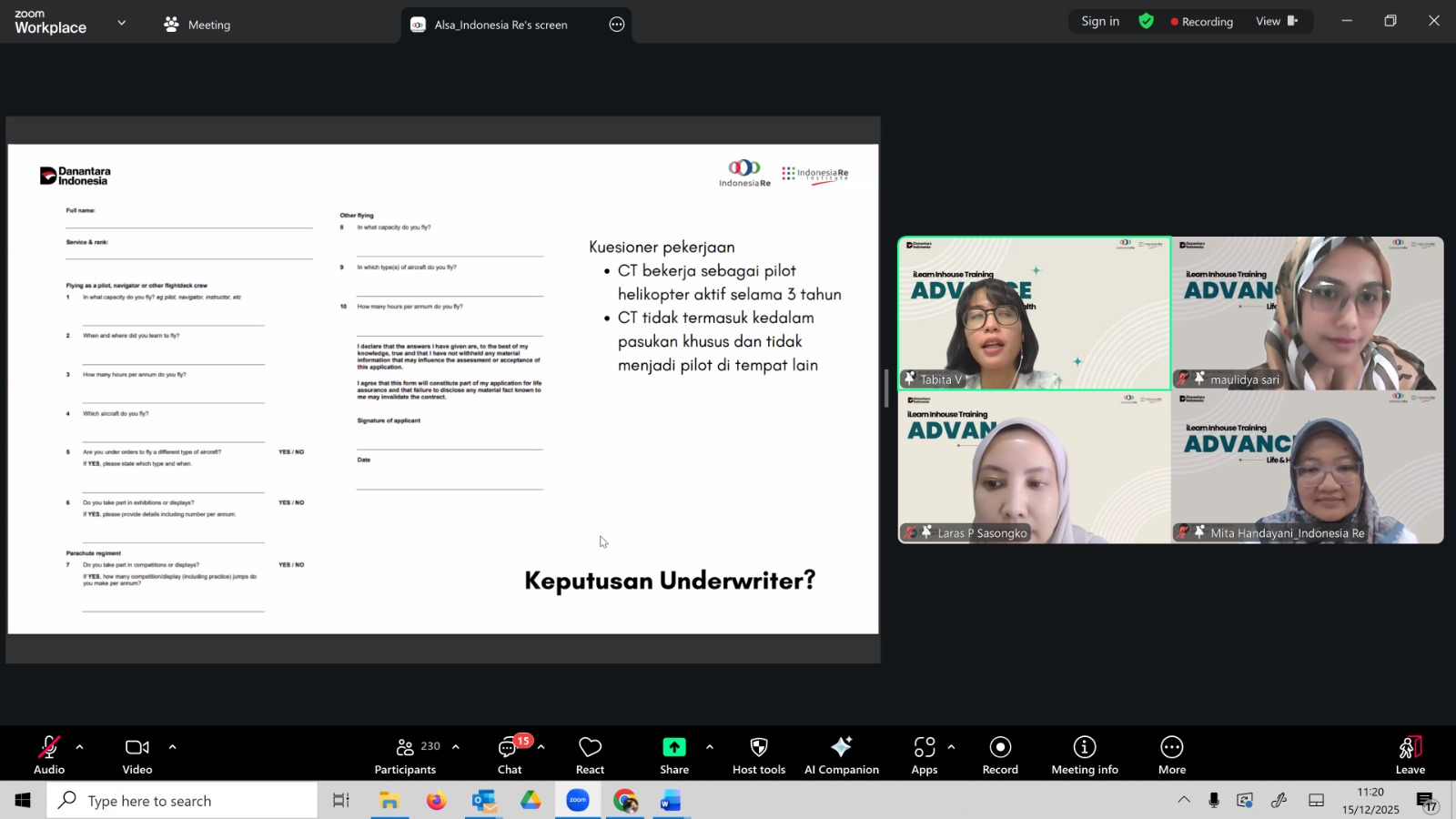1456x819 pixels.
Task: Select the Alsa_Indonesia Re's screen tab
Action: 500,25
